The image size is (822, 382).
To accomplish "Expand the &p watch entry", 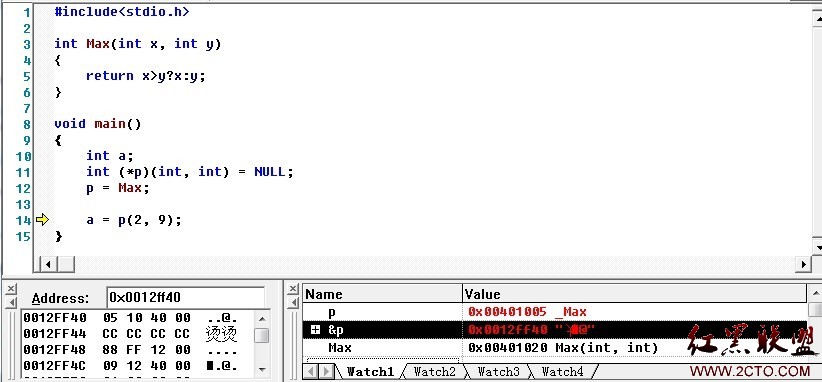I will pyautogui.click(x=316, y=330).
